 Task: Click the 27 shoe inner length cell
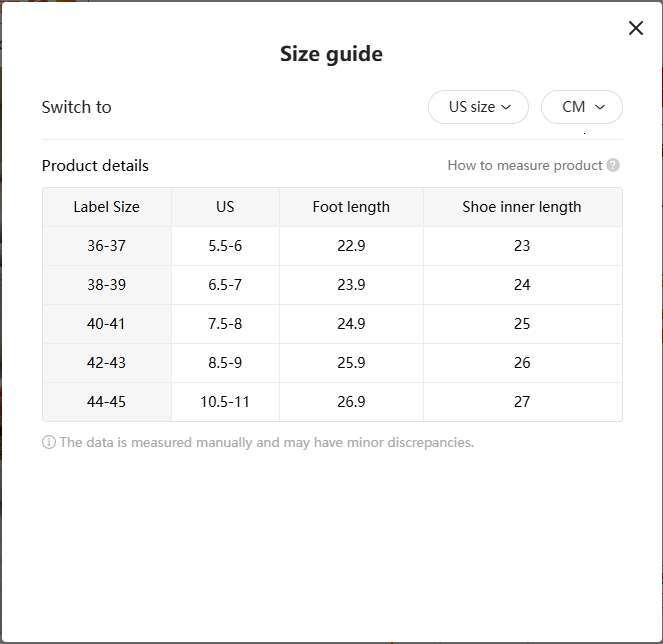pos(521,402)
